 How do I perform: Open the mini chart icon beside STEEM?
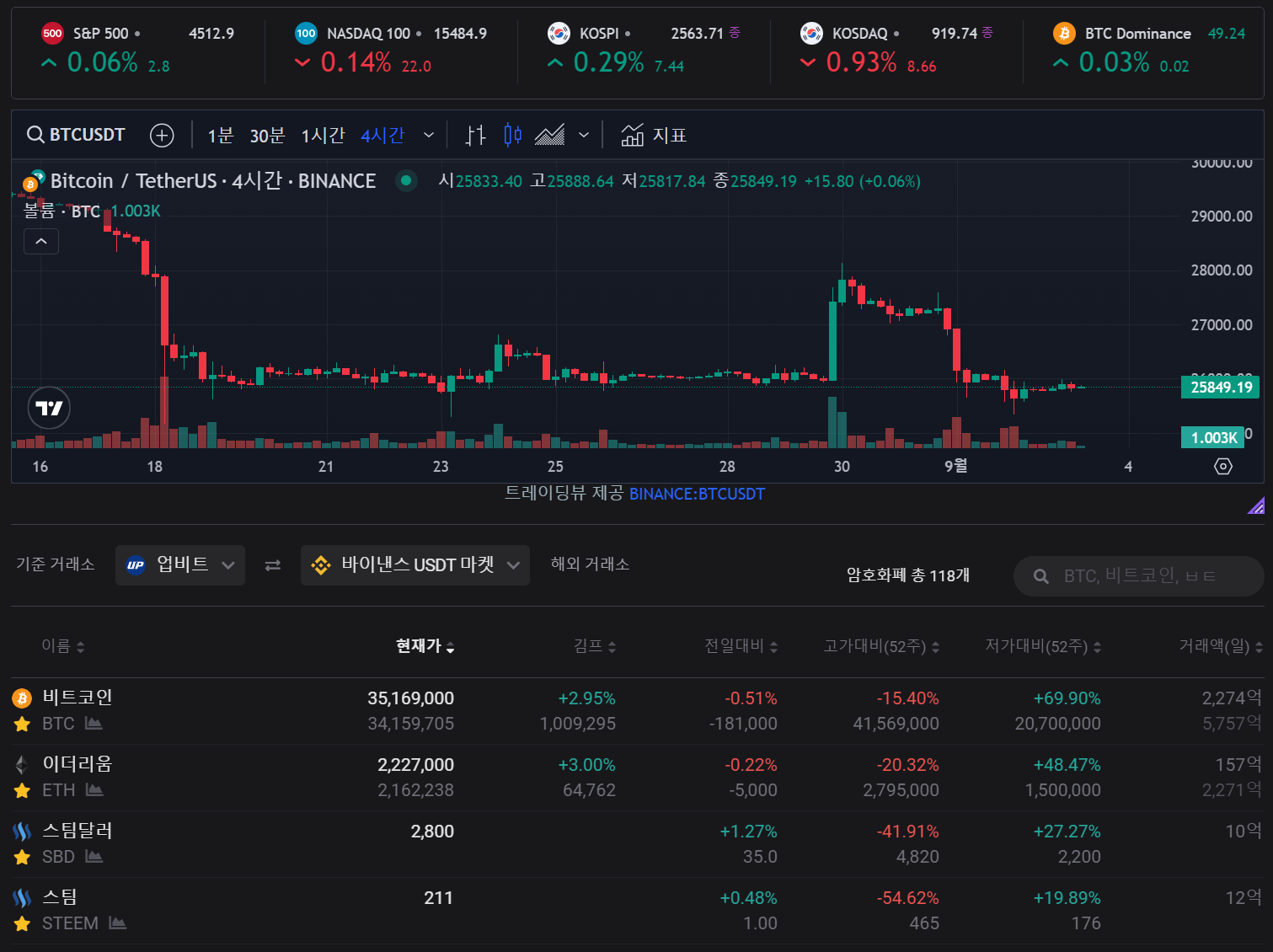coord(118,923)
